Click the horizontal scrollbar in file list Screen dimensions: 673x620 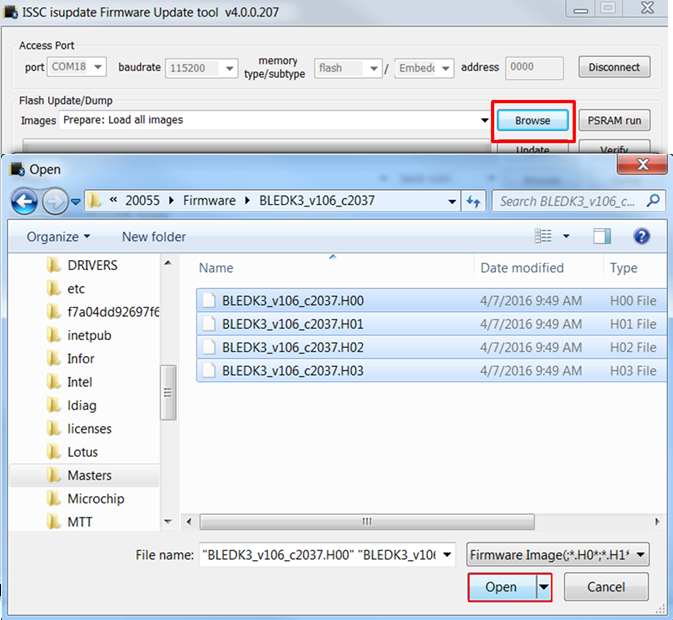[366, 522]
